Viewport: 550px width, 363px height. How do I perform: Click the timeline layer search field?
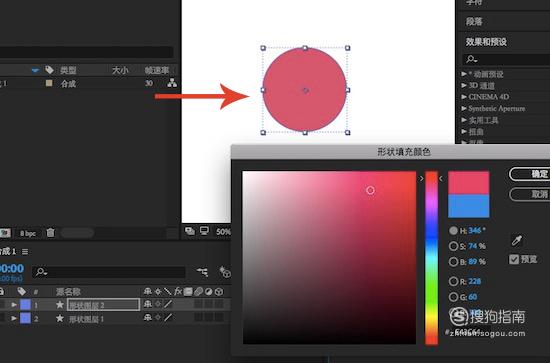point(109,272)
